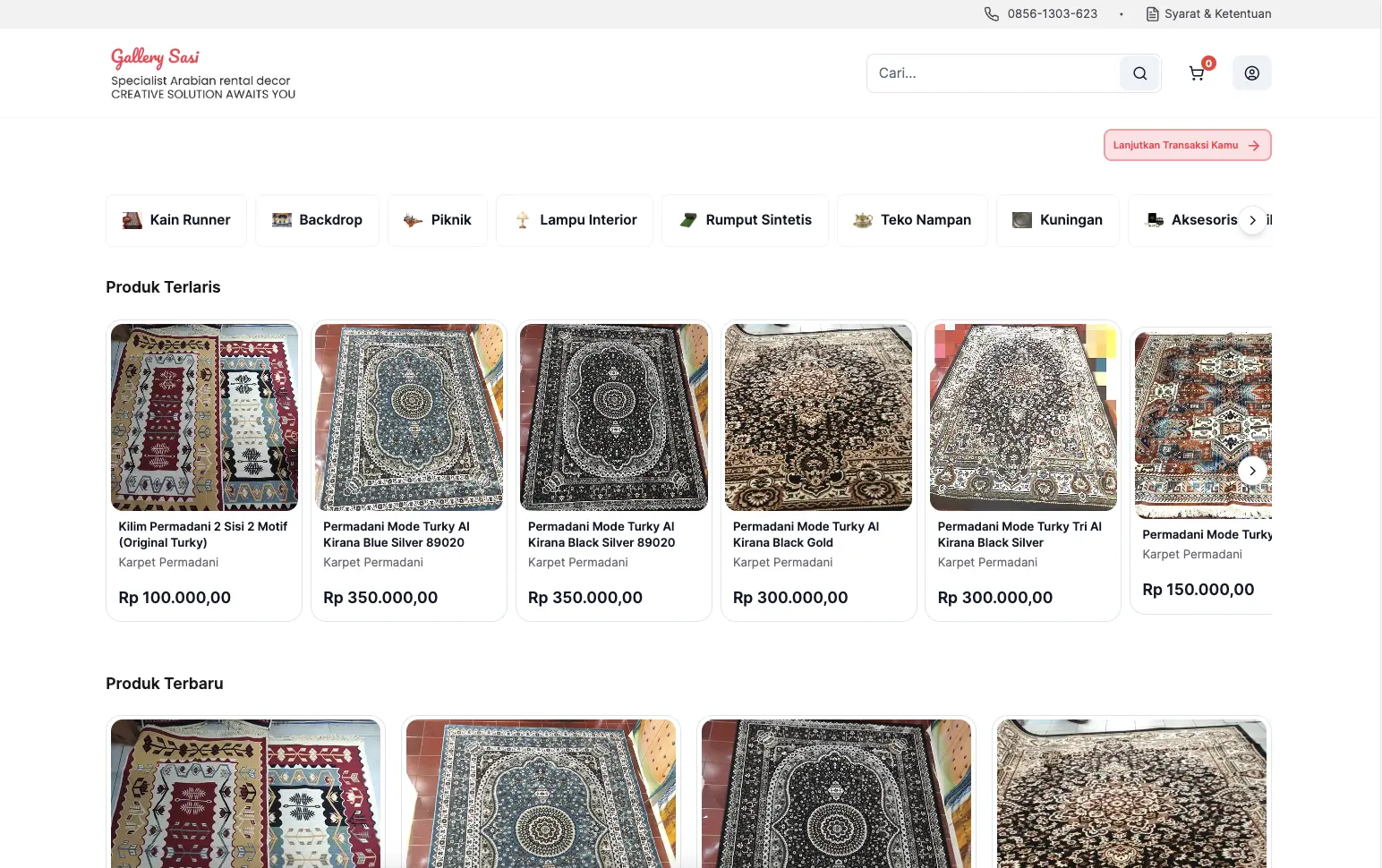The width and height of the screenshot is (1382, 868).
Task: Choose the Kuningan category
Action: (1057, 220)
